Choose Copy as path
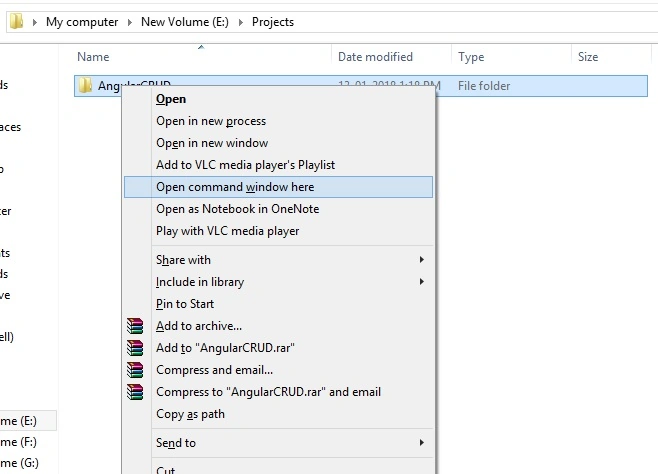658x474 pixels. click(191, 414)
